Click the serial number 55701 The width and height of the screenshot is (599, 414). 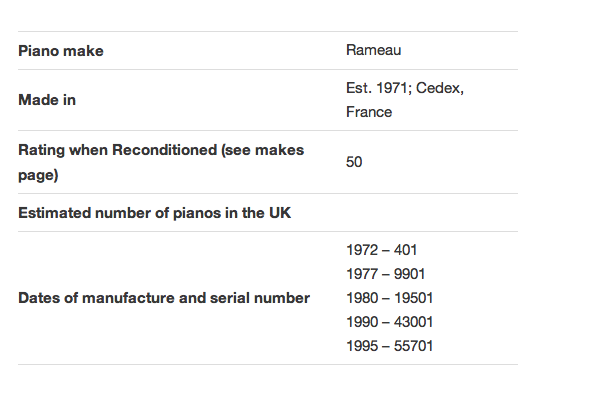(x=413, y=346)
